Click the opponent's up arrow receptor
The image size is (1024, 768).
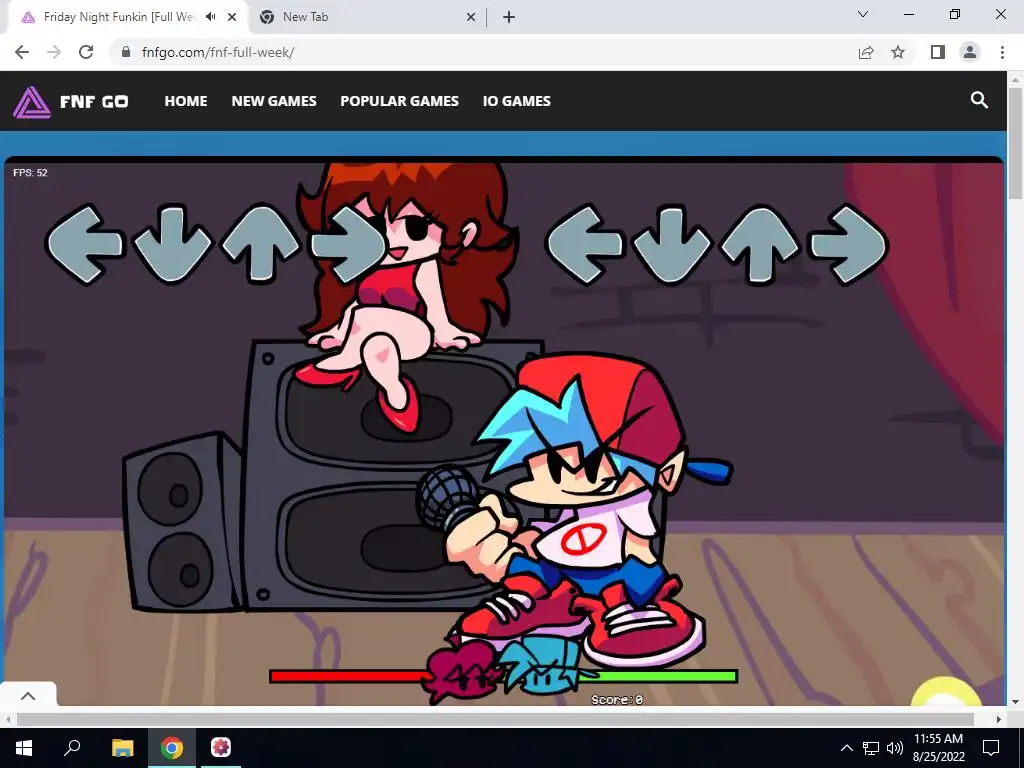(260, 244)
